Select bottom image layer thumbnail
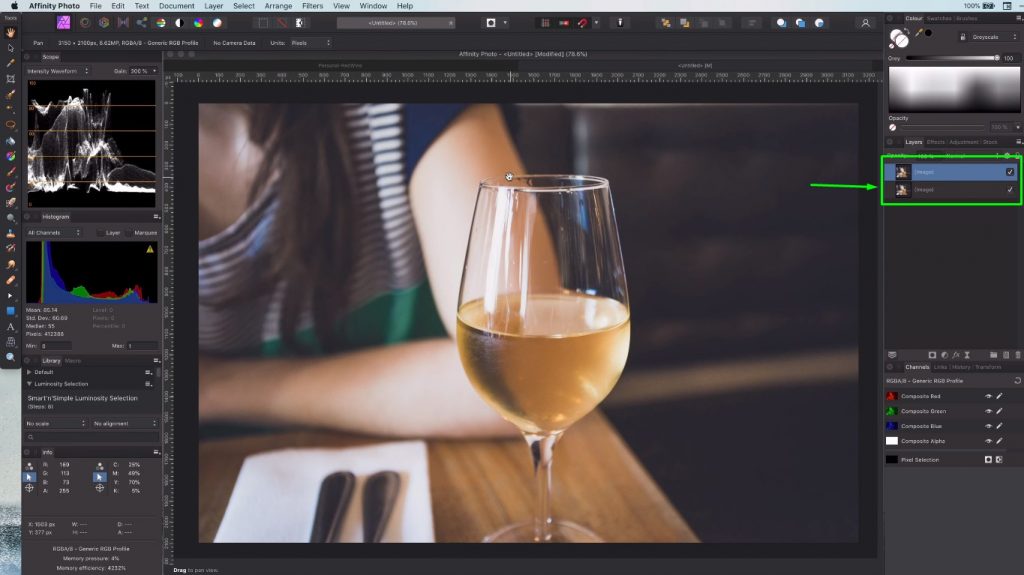1024x575 pixels. point(902,189)
